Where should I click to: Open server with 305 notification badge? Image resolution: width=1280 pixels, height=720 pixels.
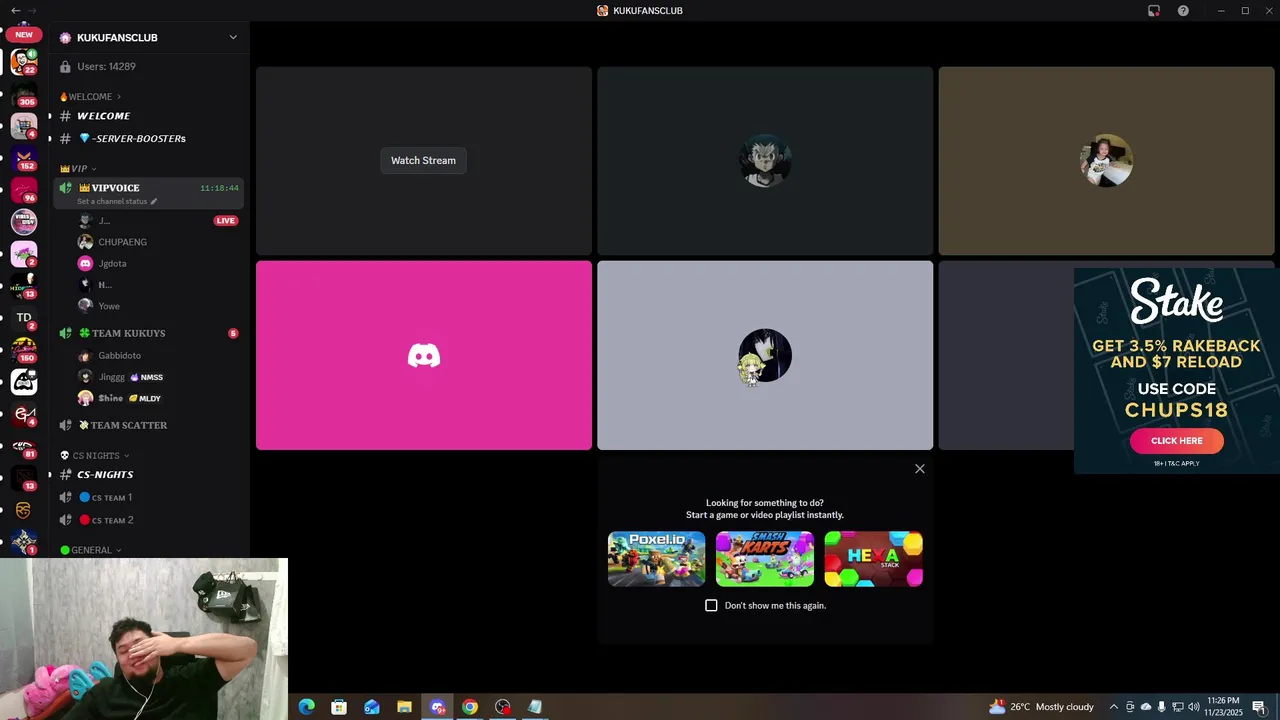click(x=24, y=94)
